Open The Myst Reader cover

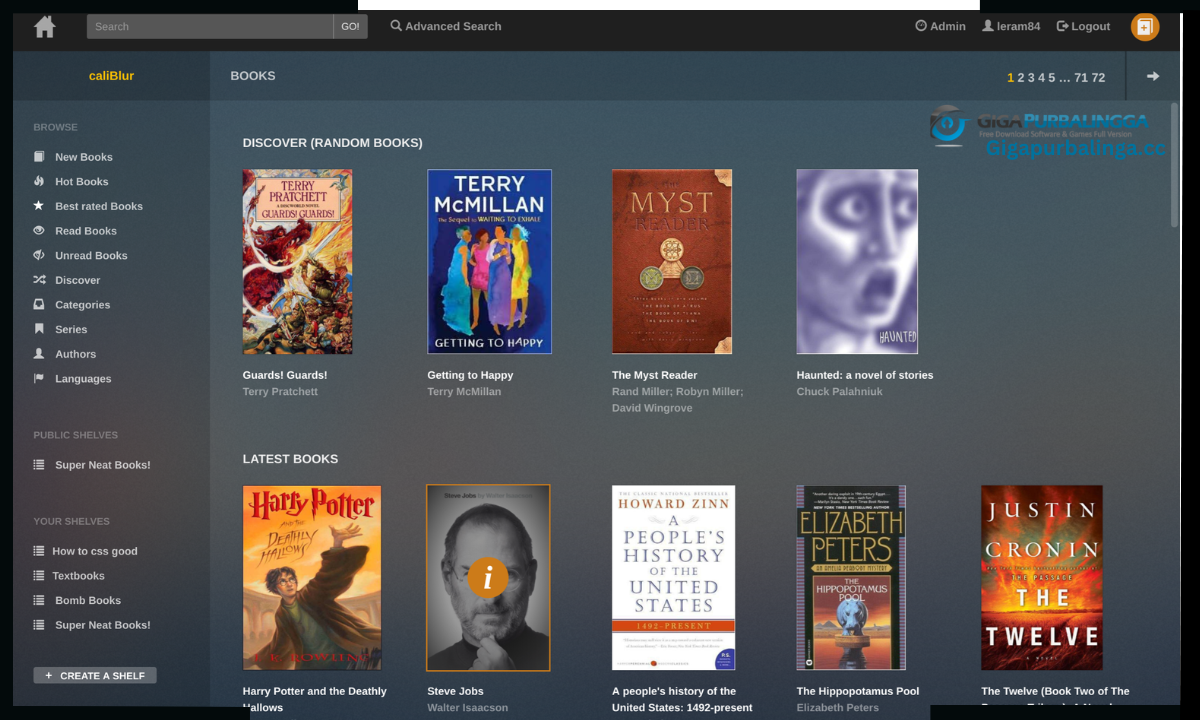coord(672,262)
